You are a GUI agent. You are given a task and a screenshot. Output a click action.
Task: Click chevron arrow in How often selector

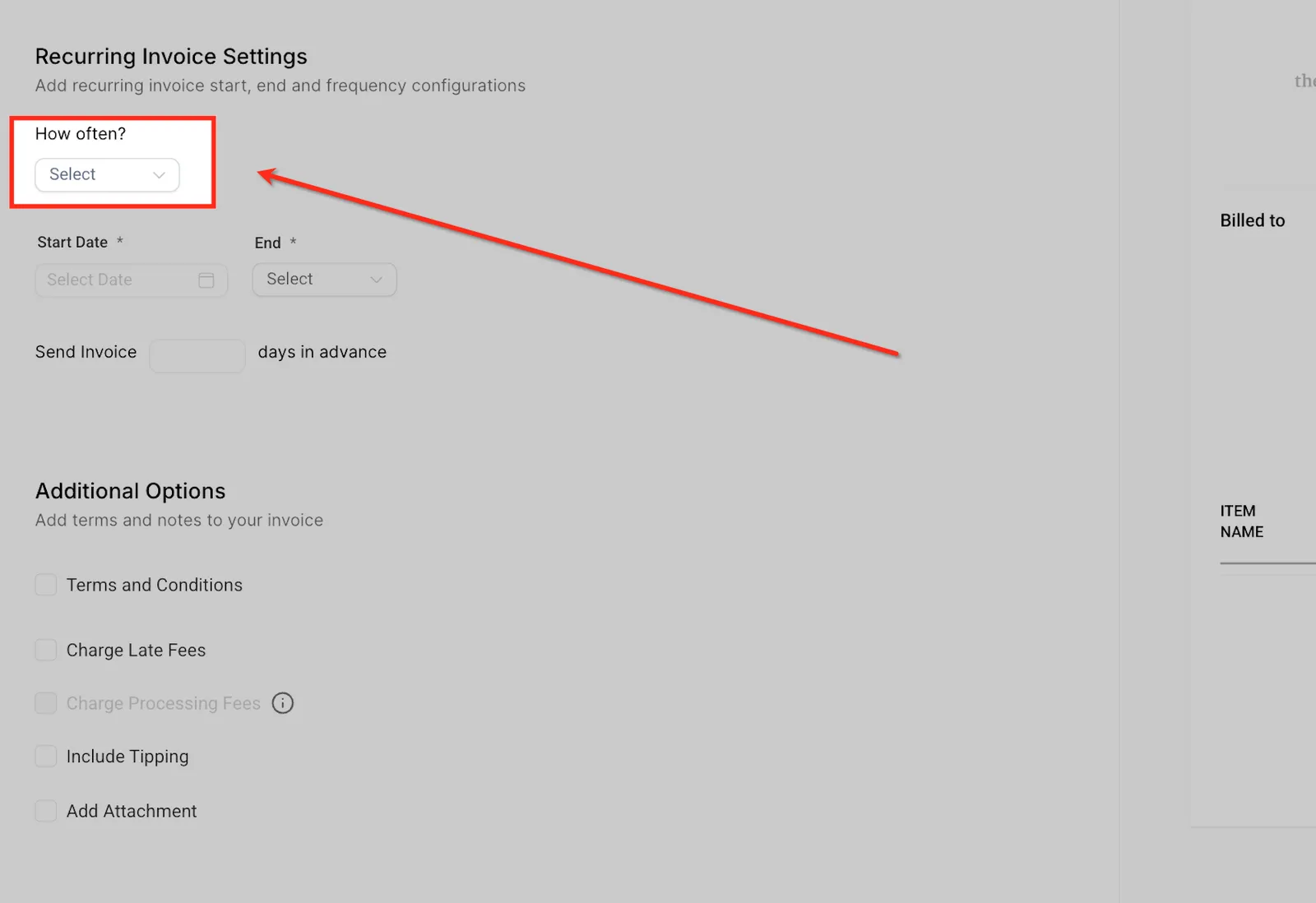click(x=160, y=175)
